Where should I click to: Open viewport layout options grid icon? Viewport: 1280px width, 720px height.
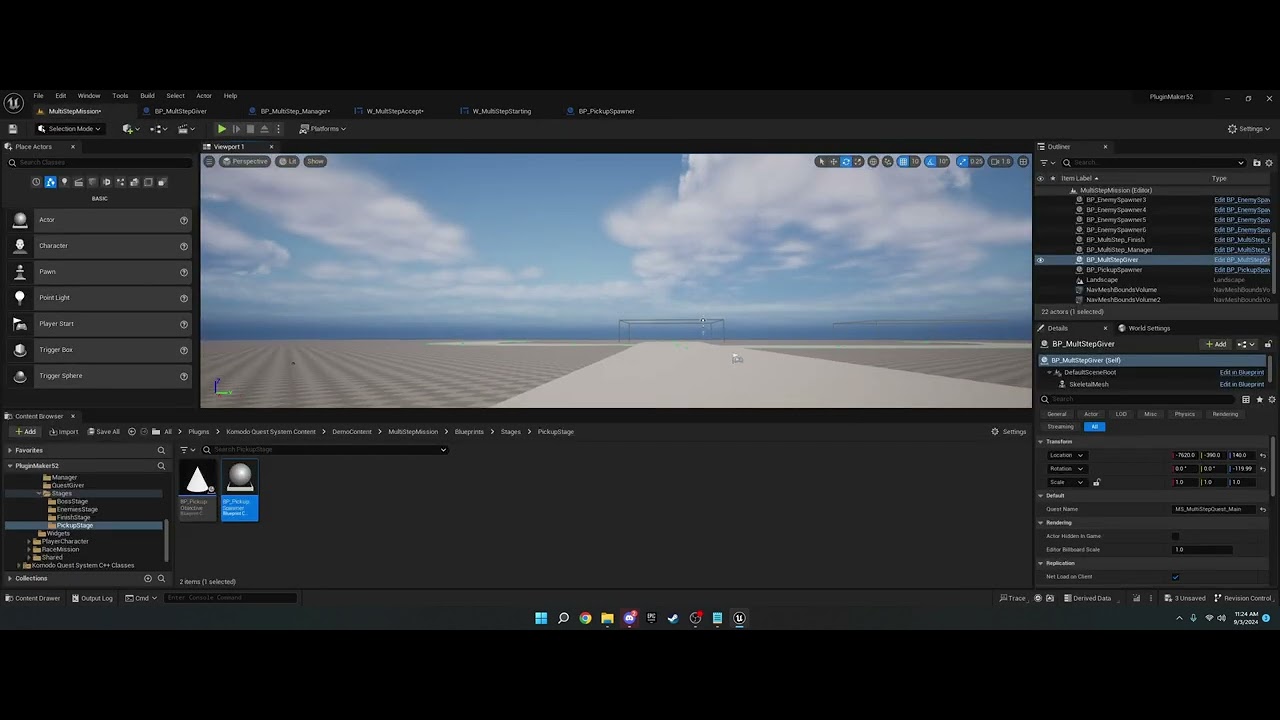(1023, 161)
